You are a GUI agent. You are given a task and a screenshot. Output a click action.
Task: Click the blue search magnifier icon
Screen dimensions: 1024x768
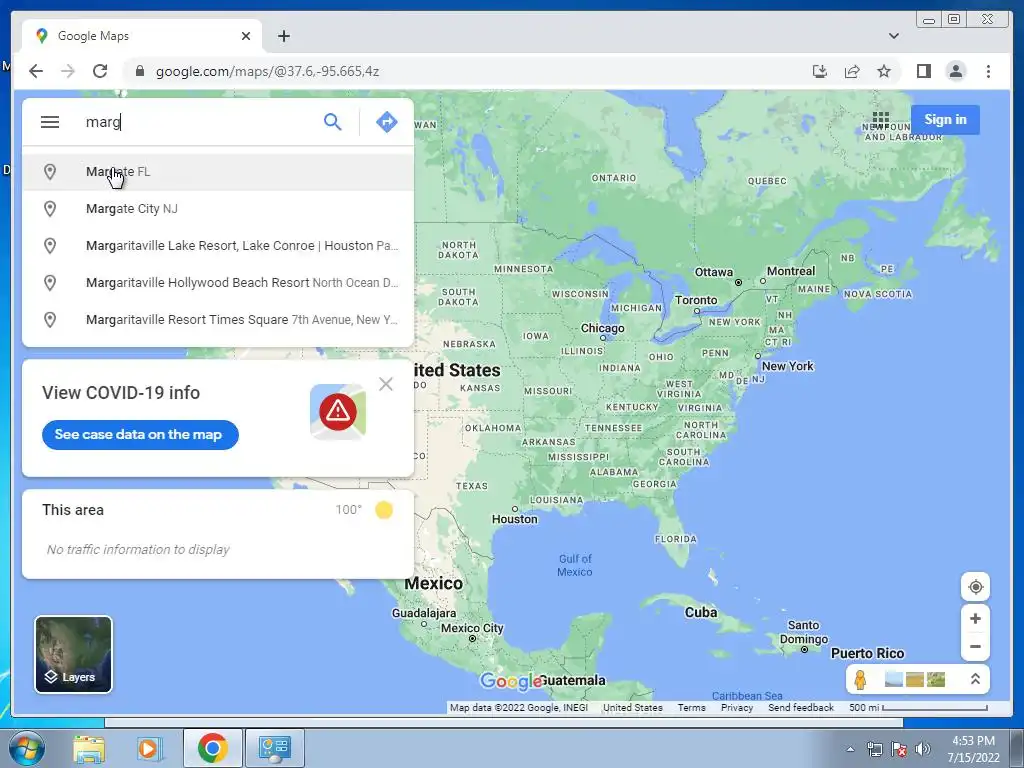click(332, 121)
